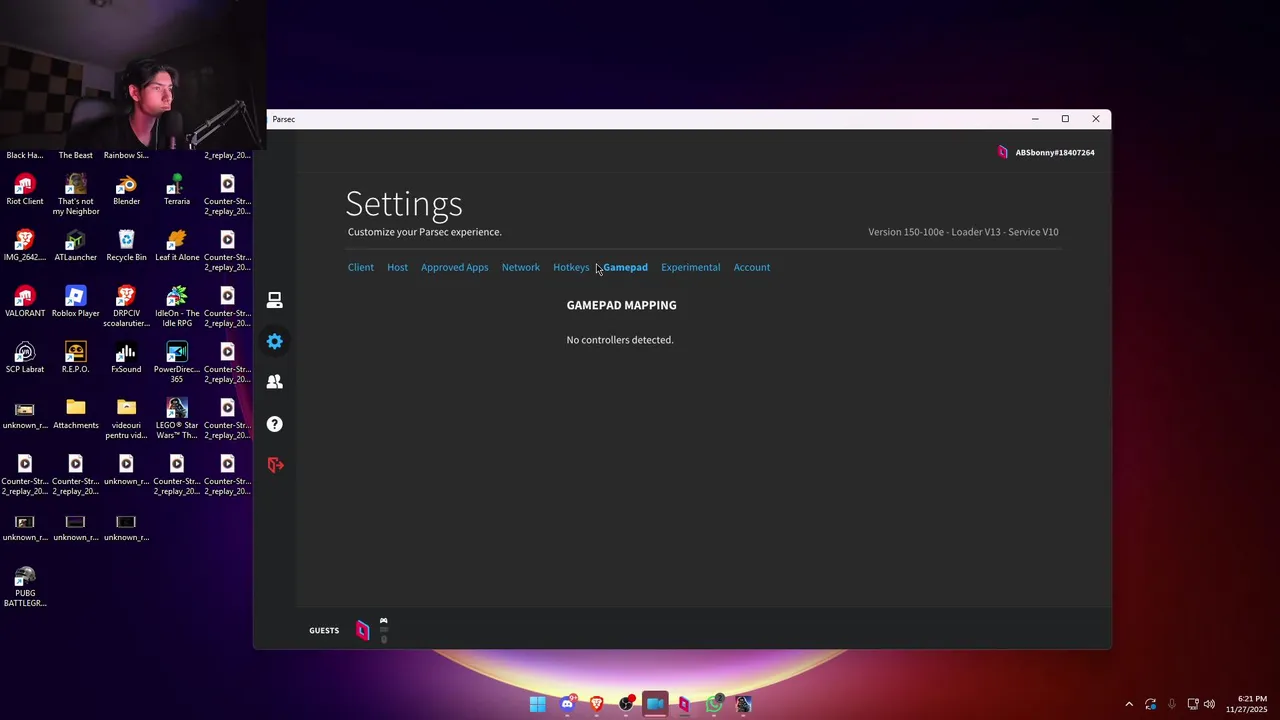1280x720 pixels.
Task: Select the Gamepad tab
Action: click(626, 267)
